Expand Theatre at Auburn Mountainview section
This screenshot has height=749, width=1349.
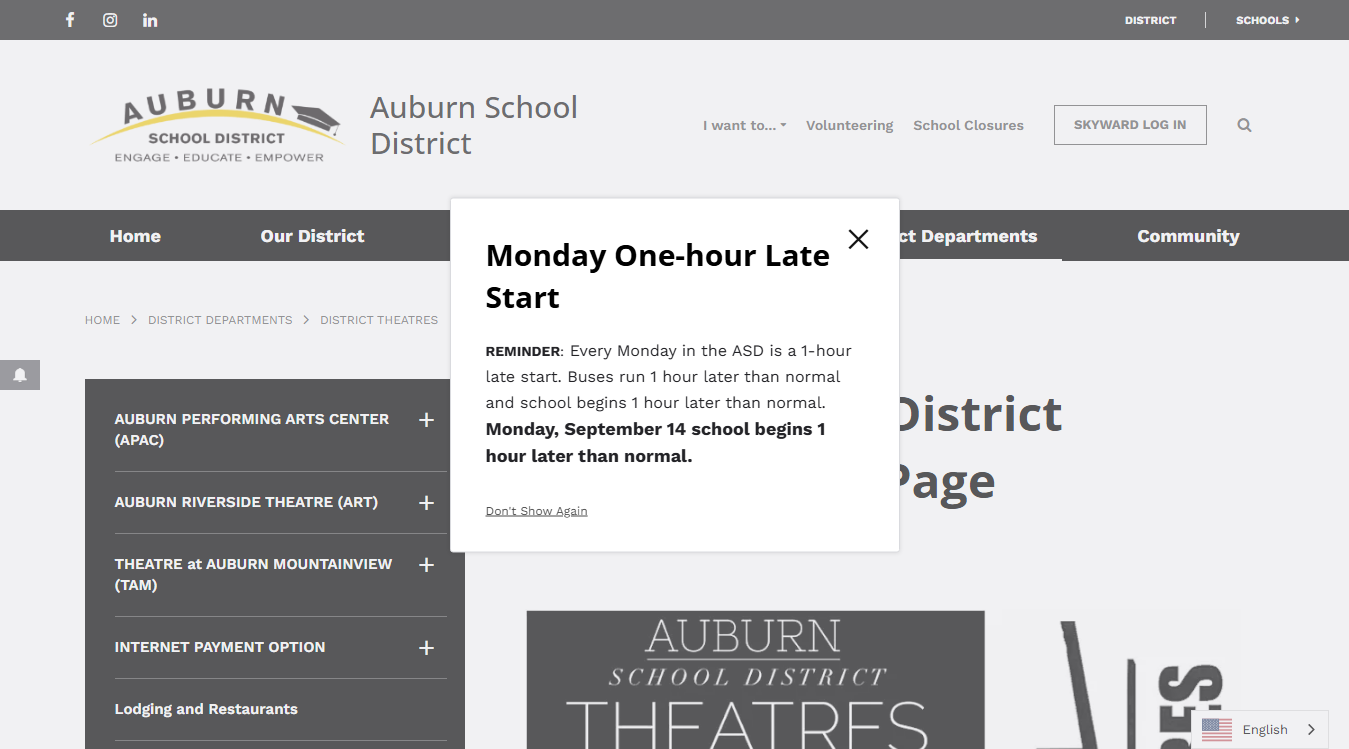coord(426,565)
